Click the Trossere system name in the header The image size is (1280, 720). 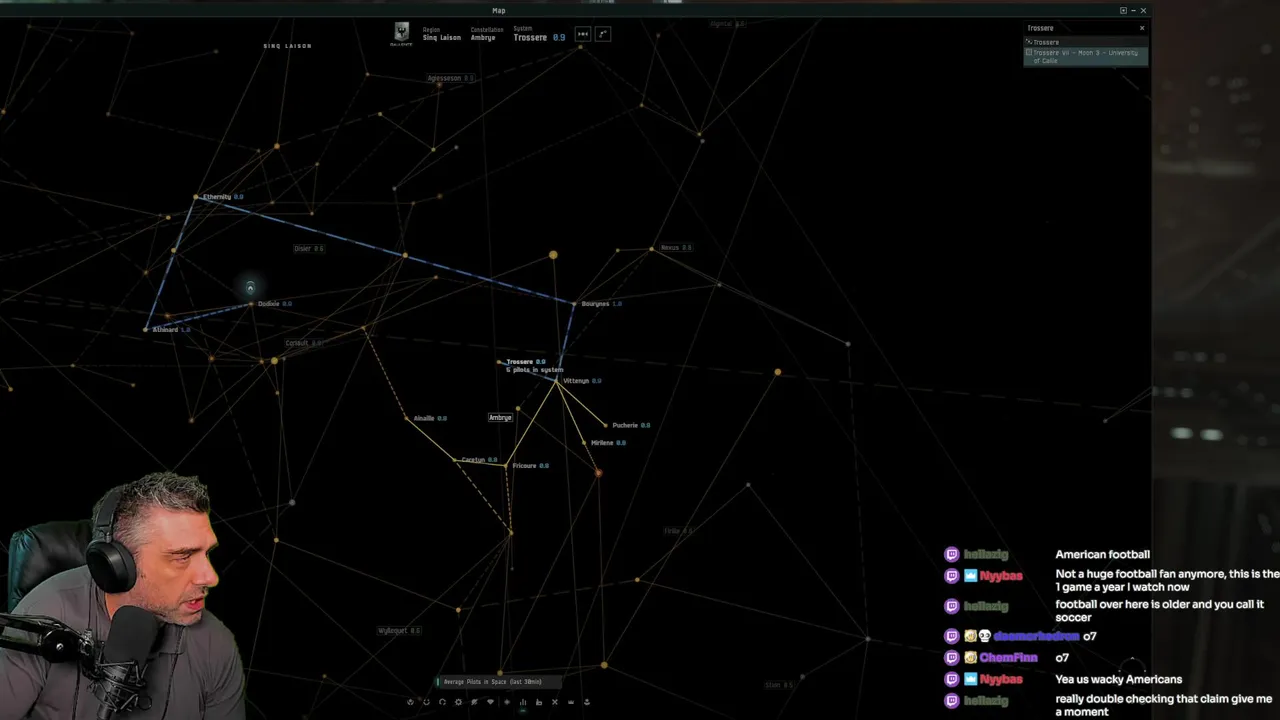(530, 38)
